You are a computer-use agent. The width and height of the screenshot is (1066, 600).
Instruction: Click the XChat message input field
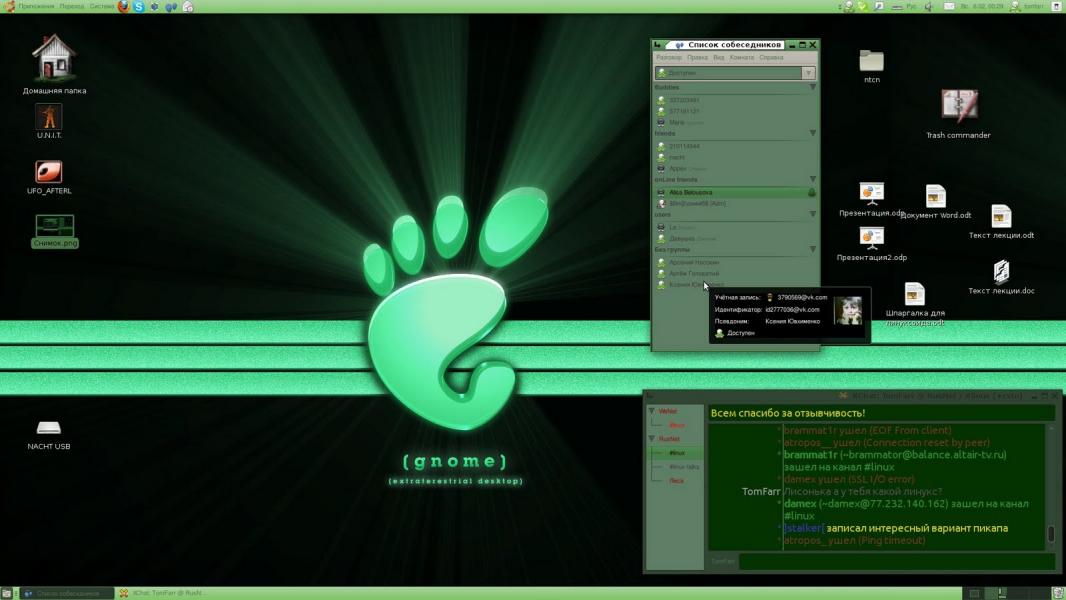click(x=896, y=561)
